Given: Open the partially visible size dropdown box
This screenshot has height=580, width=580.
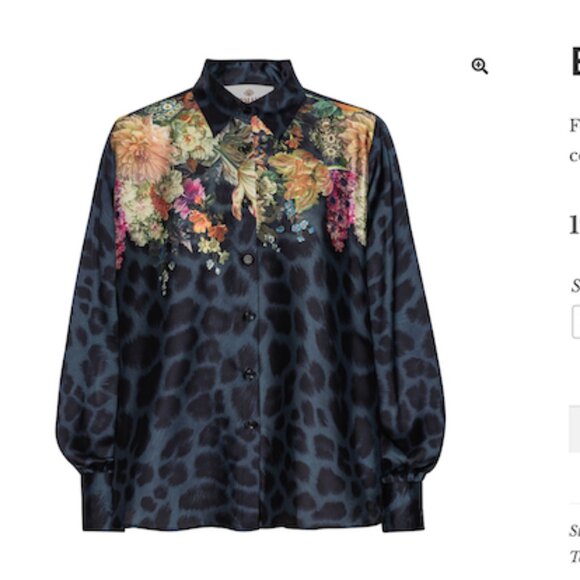Looking at the screenshot, I should click(576, 322).
